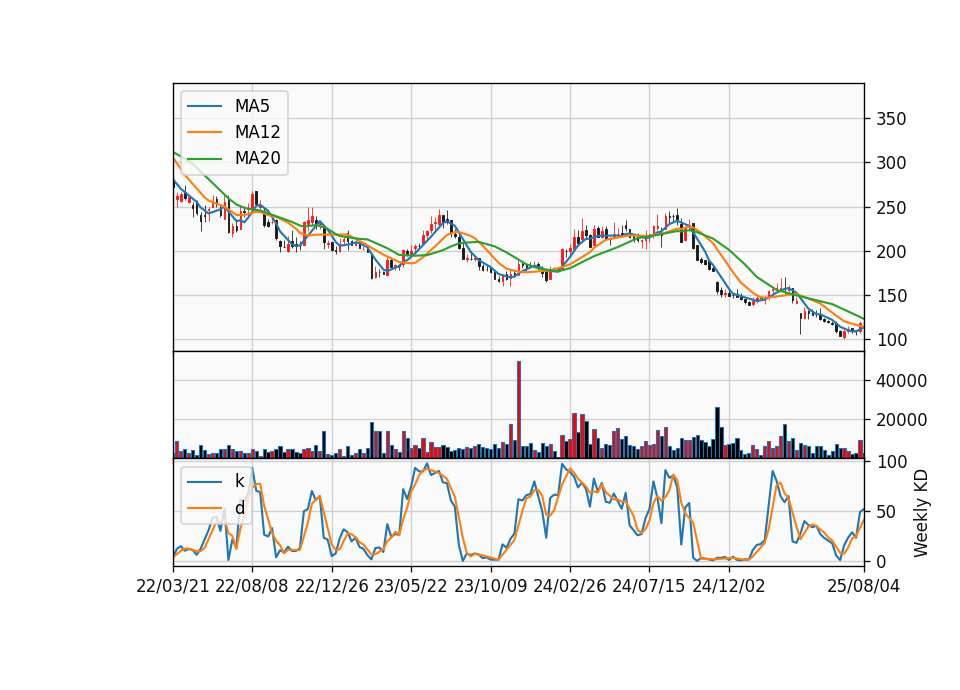The image size is (960, 690).
Task: Click the 24/02/26 date label
Action: point(569,586)
